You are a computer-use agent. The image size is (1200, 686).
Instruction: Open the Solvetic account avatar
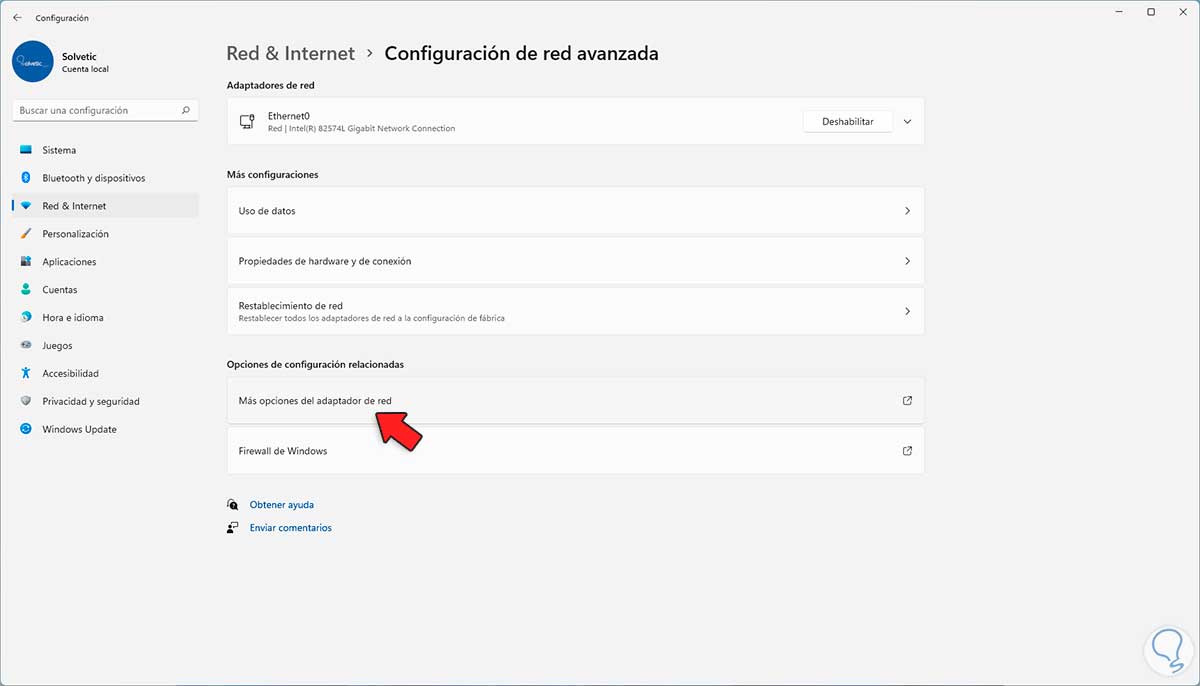click(33, 61)
